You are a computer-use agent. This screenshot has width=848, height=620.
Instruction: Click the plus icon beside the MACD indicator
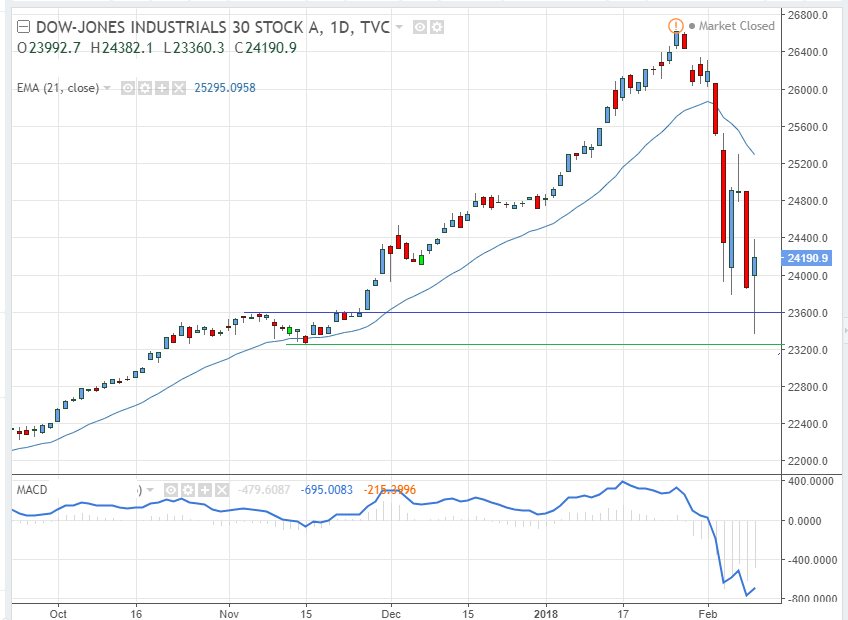click(x=205, y=490)
